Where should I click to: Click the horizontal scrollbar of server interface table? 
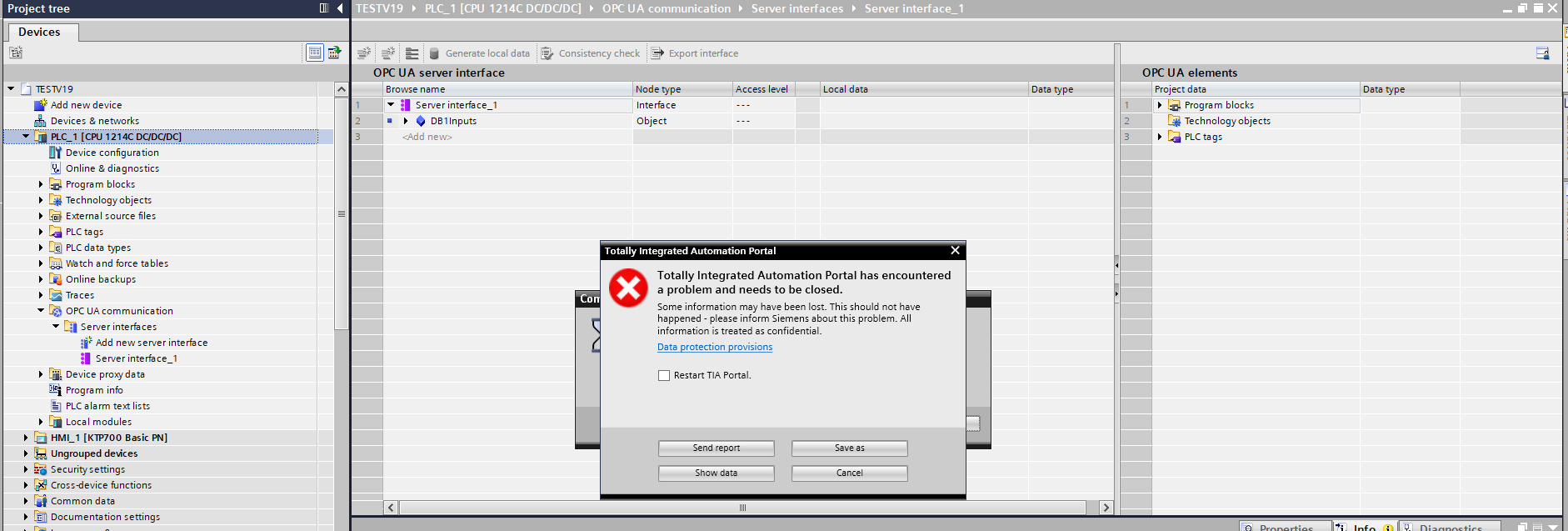pyautogui.click(x=742, y=508)
